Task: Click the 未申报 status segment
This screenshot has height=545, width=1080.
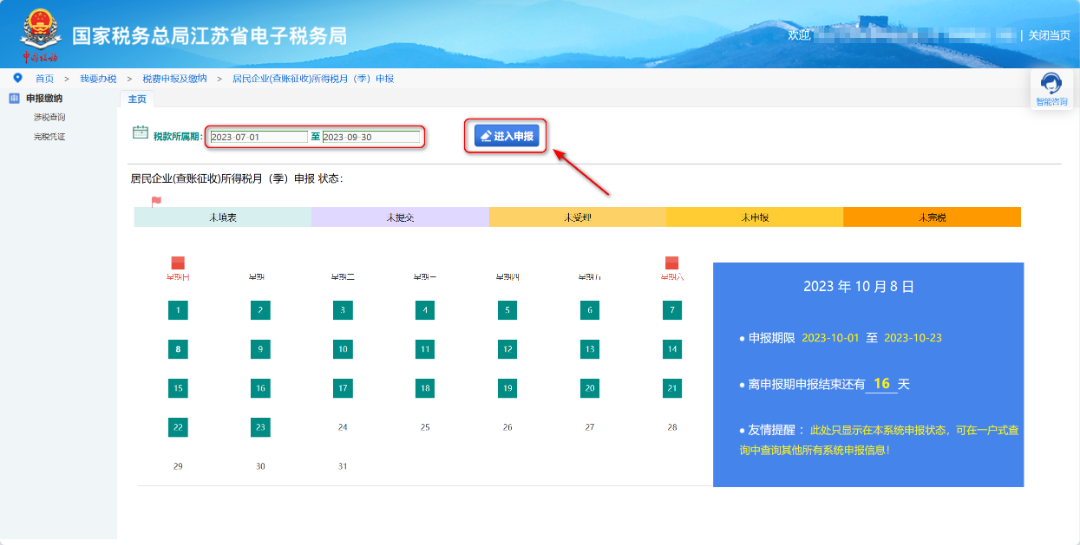Action: [755, 217]
